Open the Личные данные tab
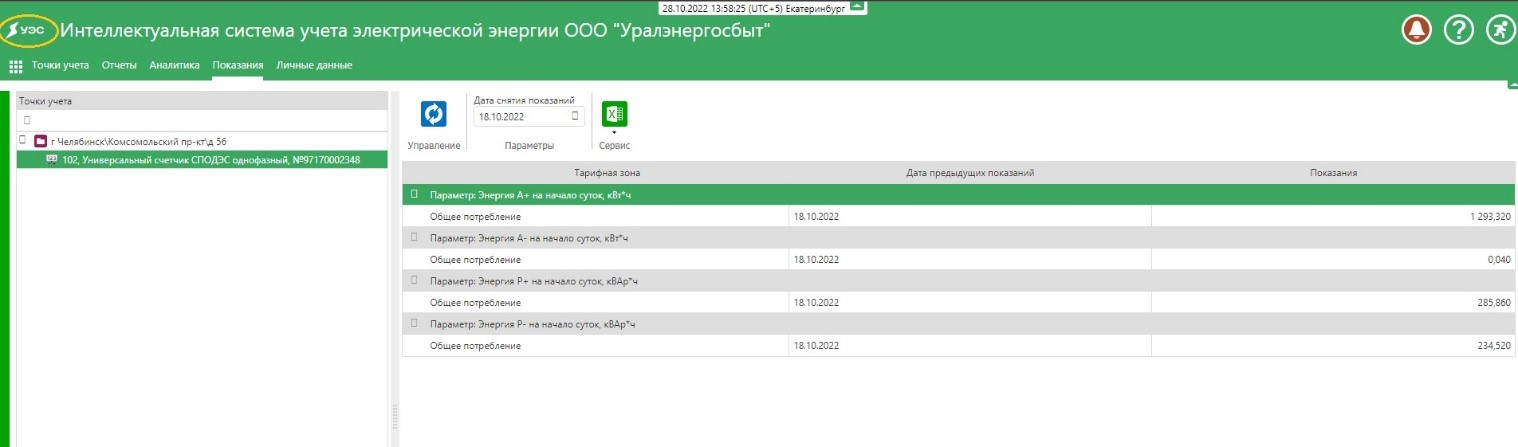 tap(314, 66)
